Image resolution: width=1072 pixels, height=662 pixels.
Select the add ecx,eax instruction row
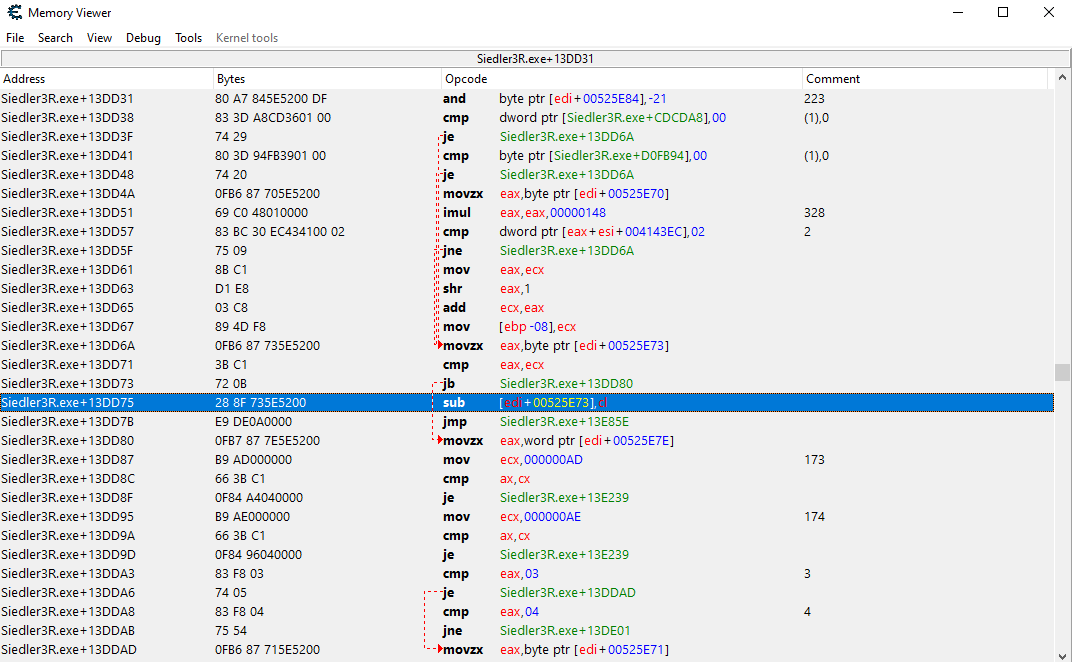tap(526, 308)
